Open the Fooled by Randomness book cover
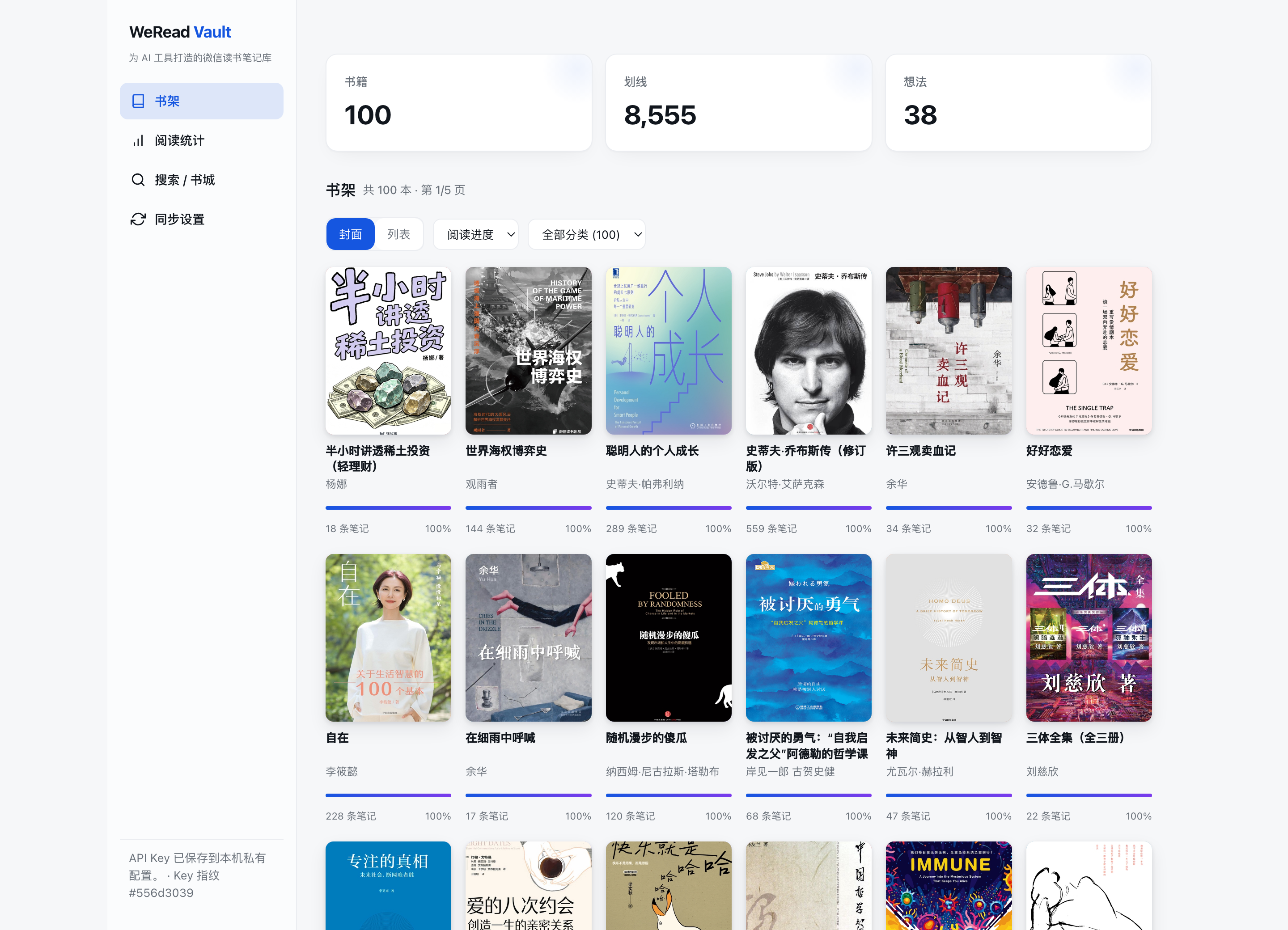The height and width of the screenshot is (930, 1288). click(x=669, y=638)
